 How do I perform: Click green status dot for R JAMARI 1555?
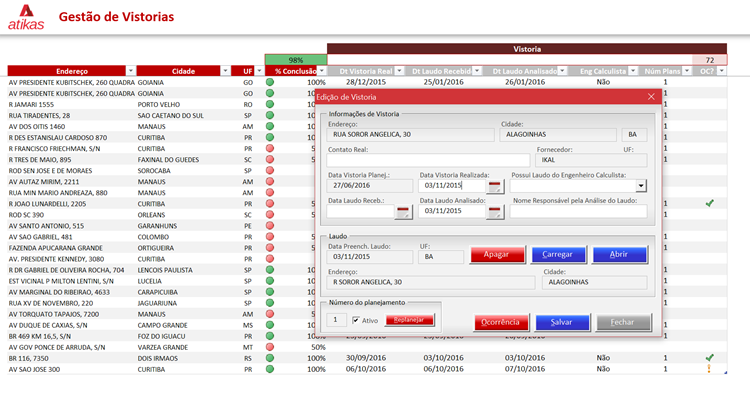(x=270, y=104)
